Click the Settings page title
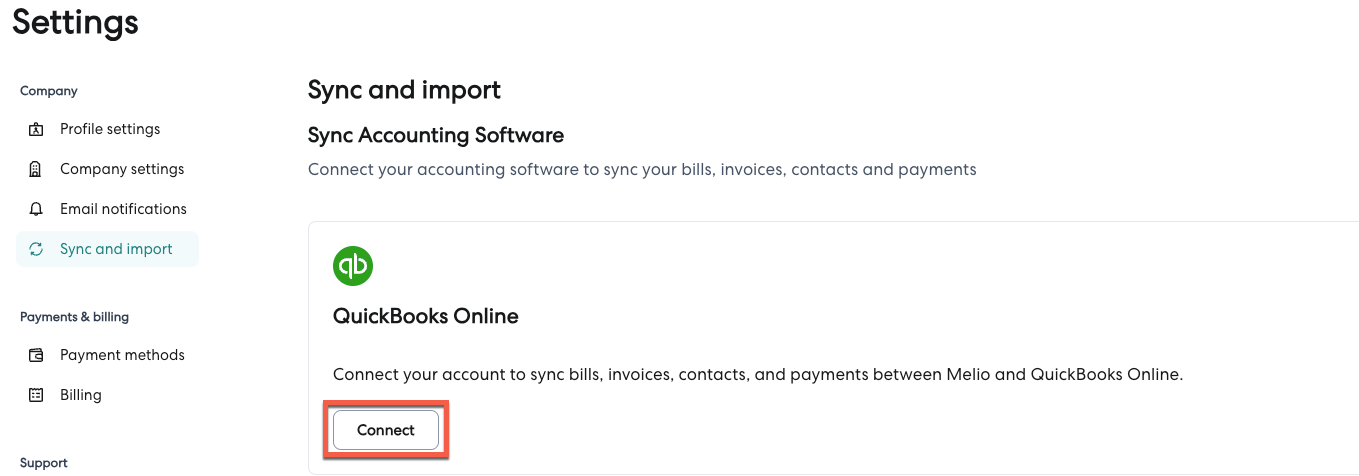 (x=75, y=22)
